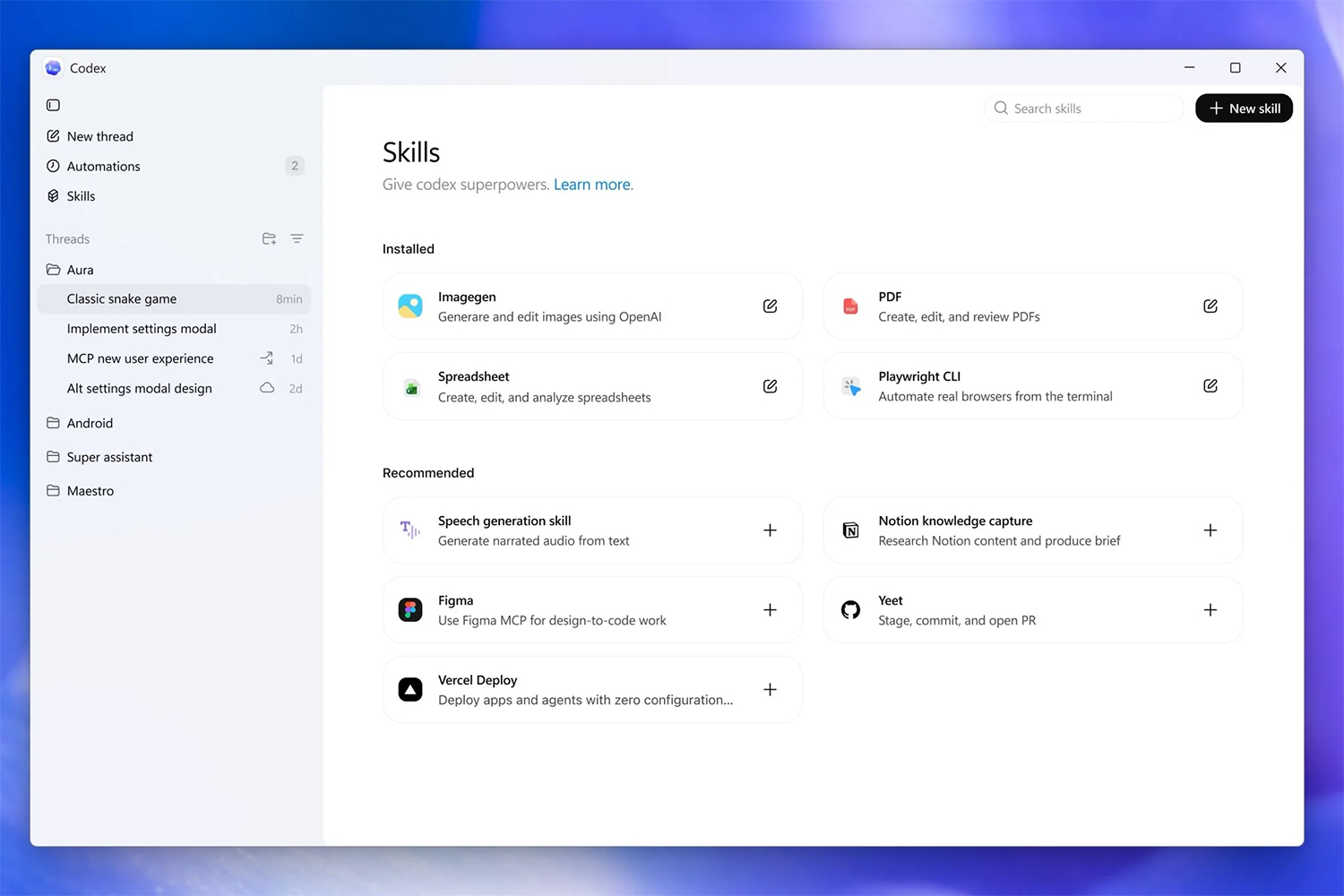Click the branch icon beside MCP new user experience
1344x896 pixels.
266,358
